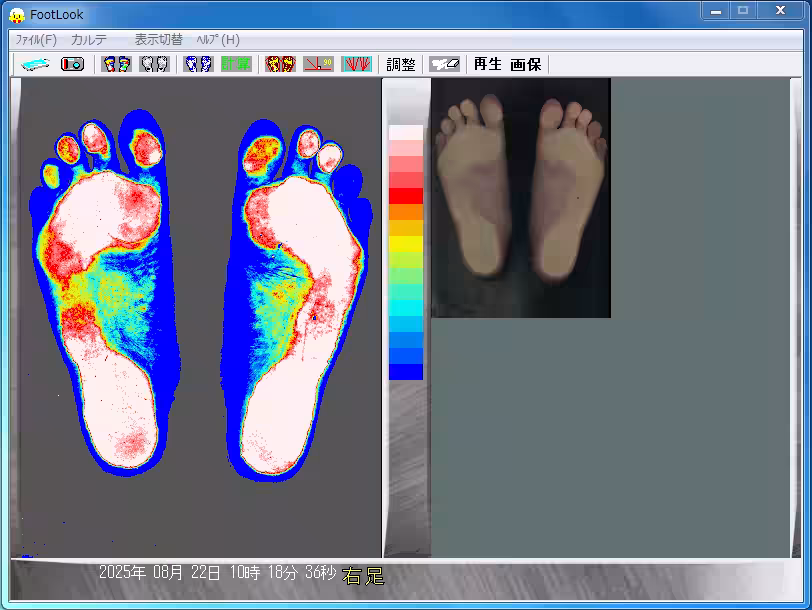Select the gray footprint outline view icon
The width and height of the screenshot is (812, 610).
pos(153,64)
